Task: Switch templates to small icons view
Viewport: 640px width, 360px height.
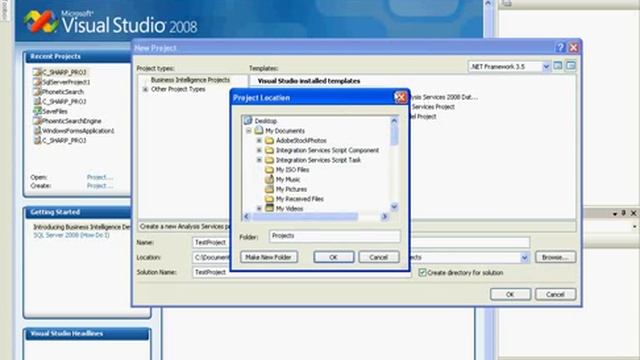Action: coord(571,66)
